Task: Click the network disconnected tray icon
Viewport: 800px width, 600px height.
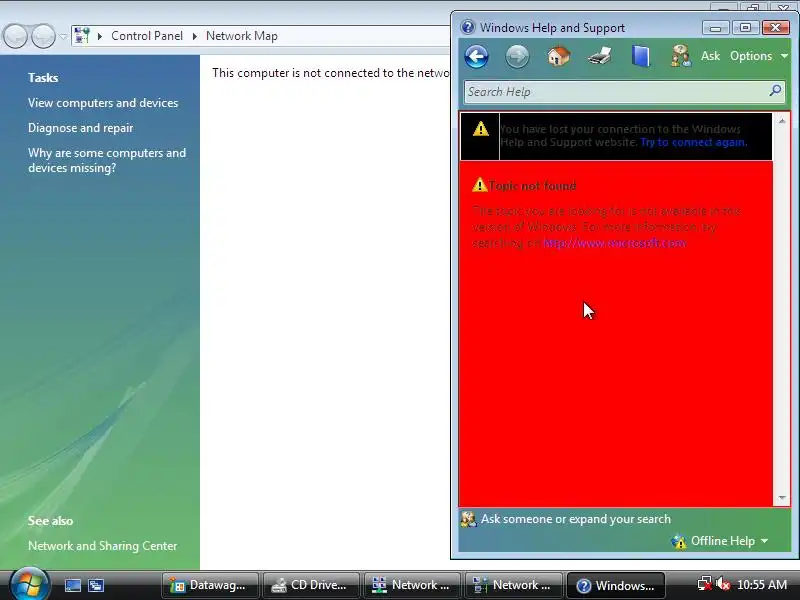Action: [705, 584]
